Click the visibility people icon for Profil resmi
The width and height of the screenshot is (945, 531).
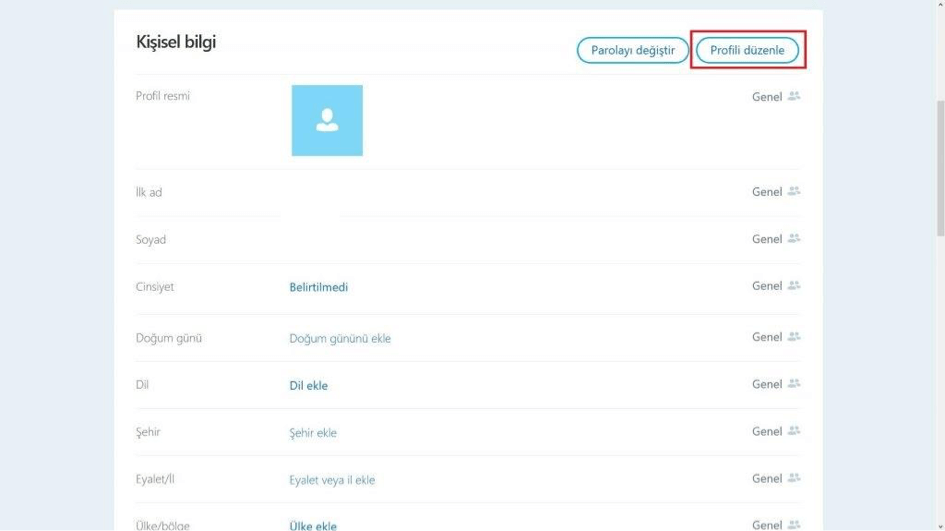point(794,97)
